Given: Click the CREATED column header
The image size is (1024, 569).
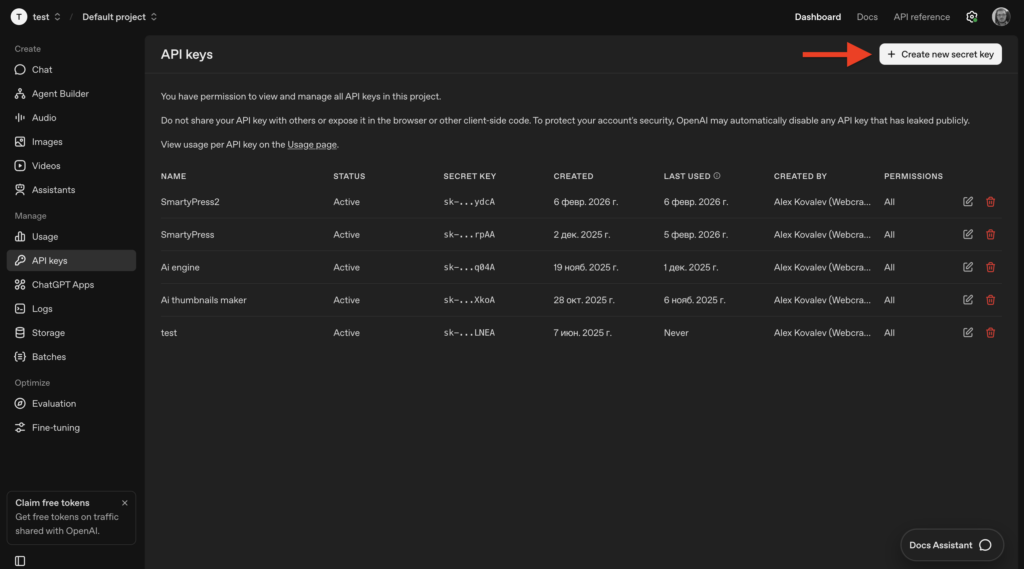Looking at the screenshot, I should [x=573, y=176].
